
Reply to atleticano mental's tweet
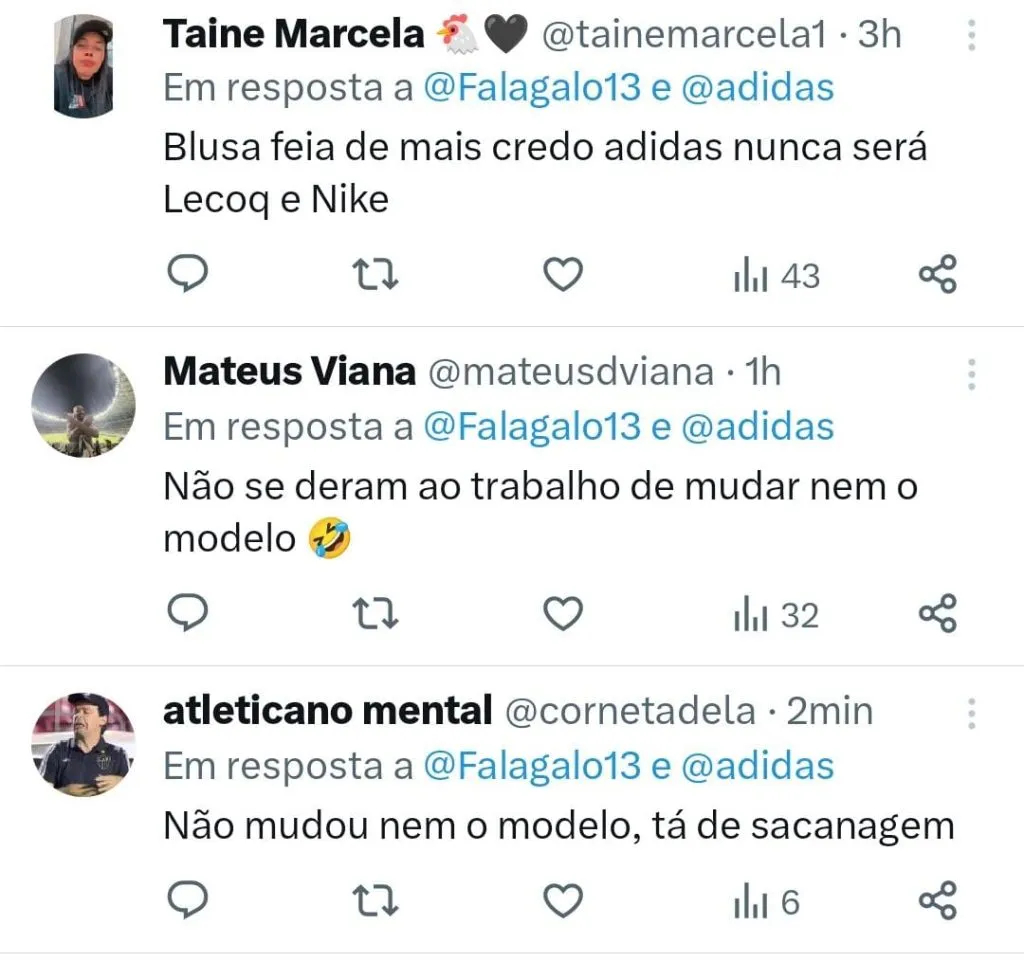tap(185, 902)
